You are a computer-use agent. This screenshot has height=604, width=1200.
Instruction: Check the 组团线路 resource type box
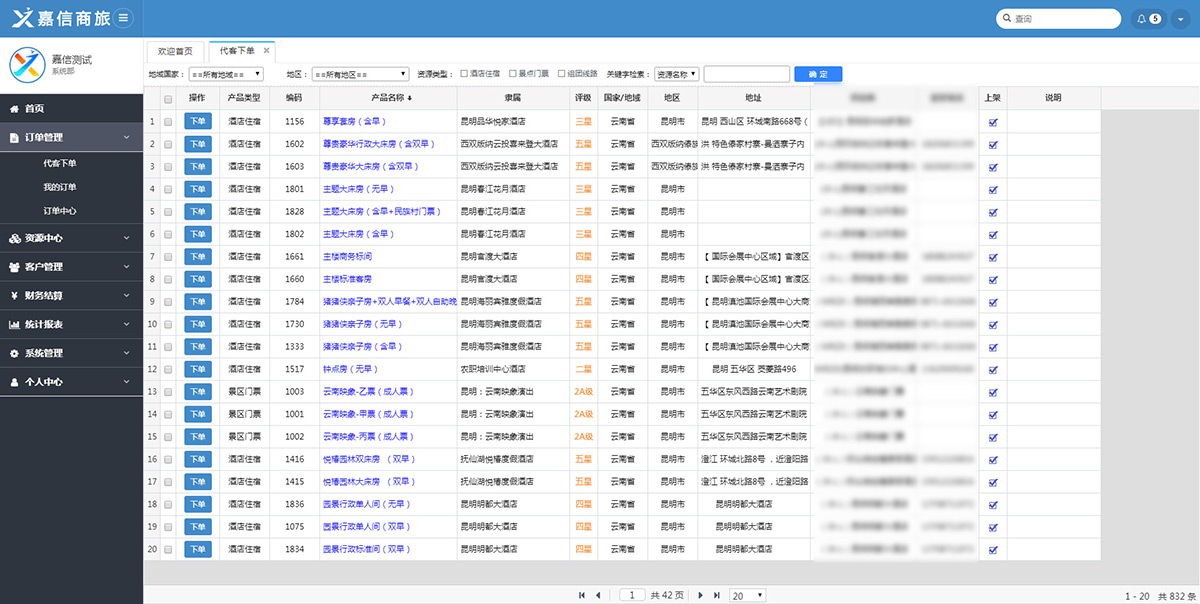pos(561,73)
